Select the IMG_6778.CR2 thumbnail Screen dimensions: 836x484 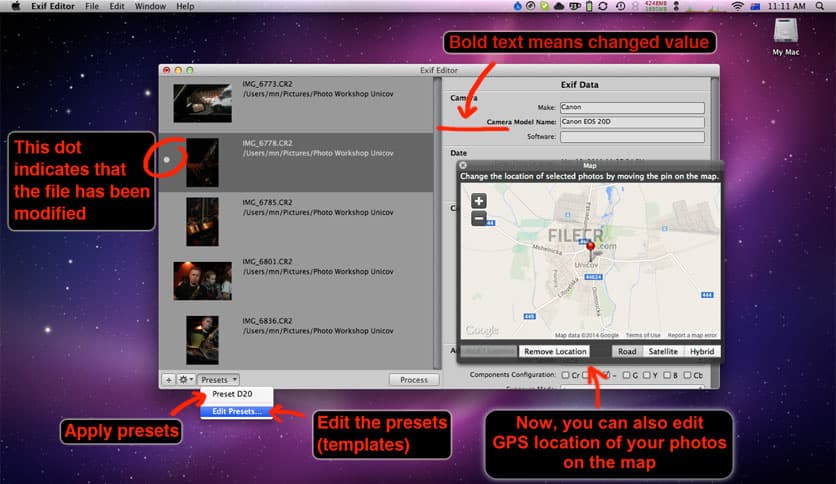point(203,163)
